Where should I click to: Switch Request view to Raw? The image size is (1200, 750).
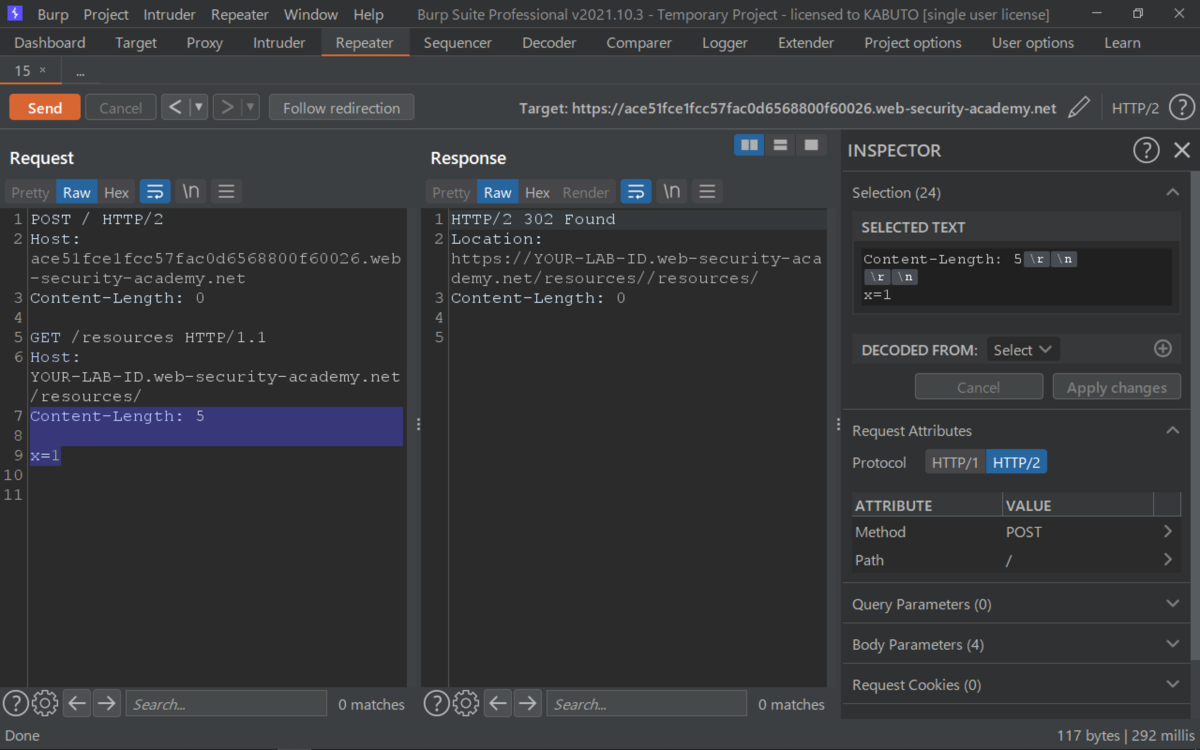(77, 193)
